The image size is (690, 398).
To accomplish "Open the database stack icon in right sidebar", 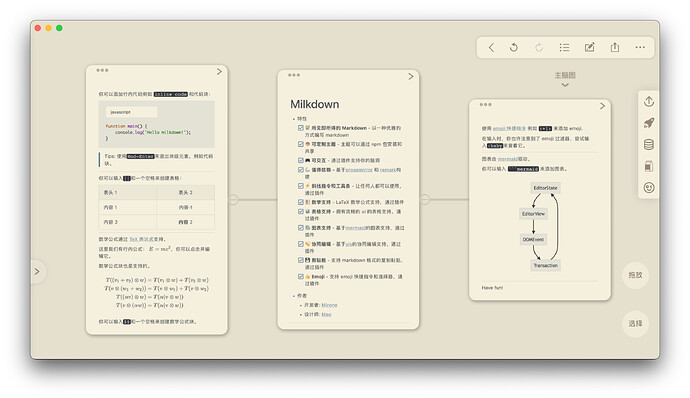I will pyautogui.click(x=649, y=144).
